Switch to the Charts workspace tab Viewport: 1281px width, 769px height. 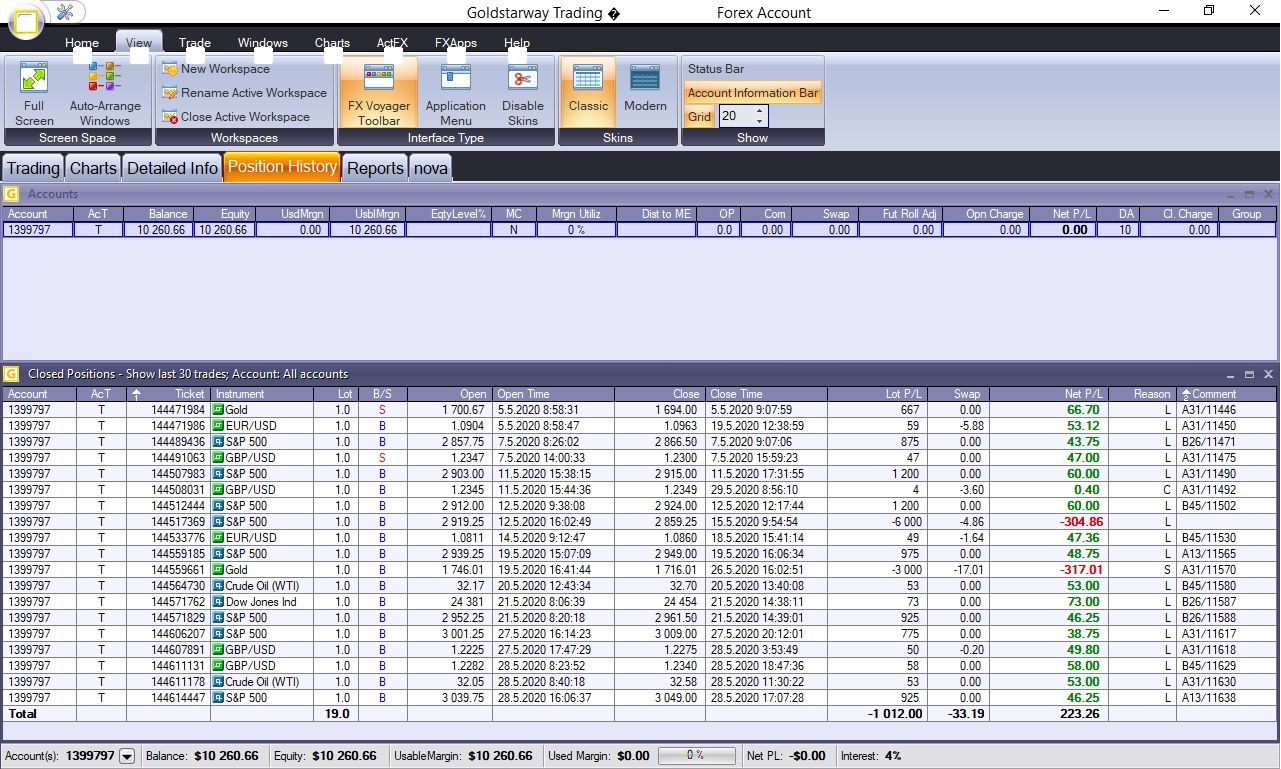[93, 168]
